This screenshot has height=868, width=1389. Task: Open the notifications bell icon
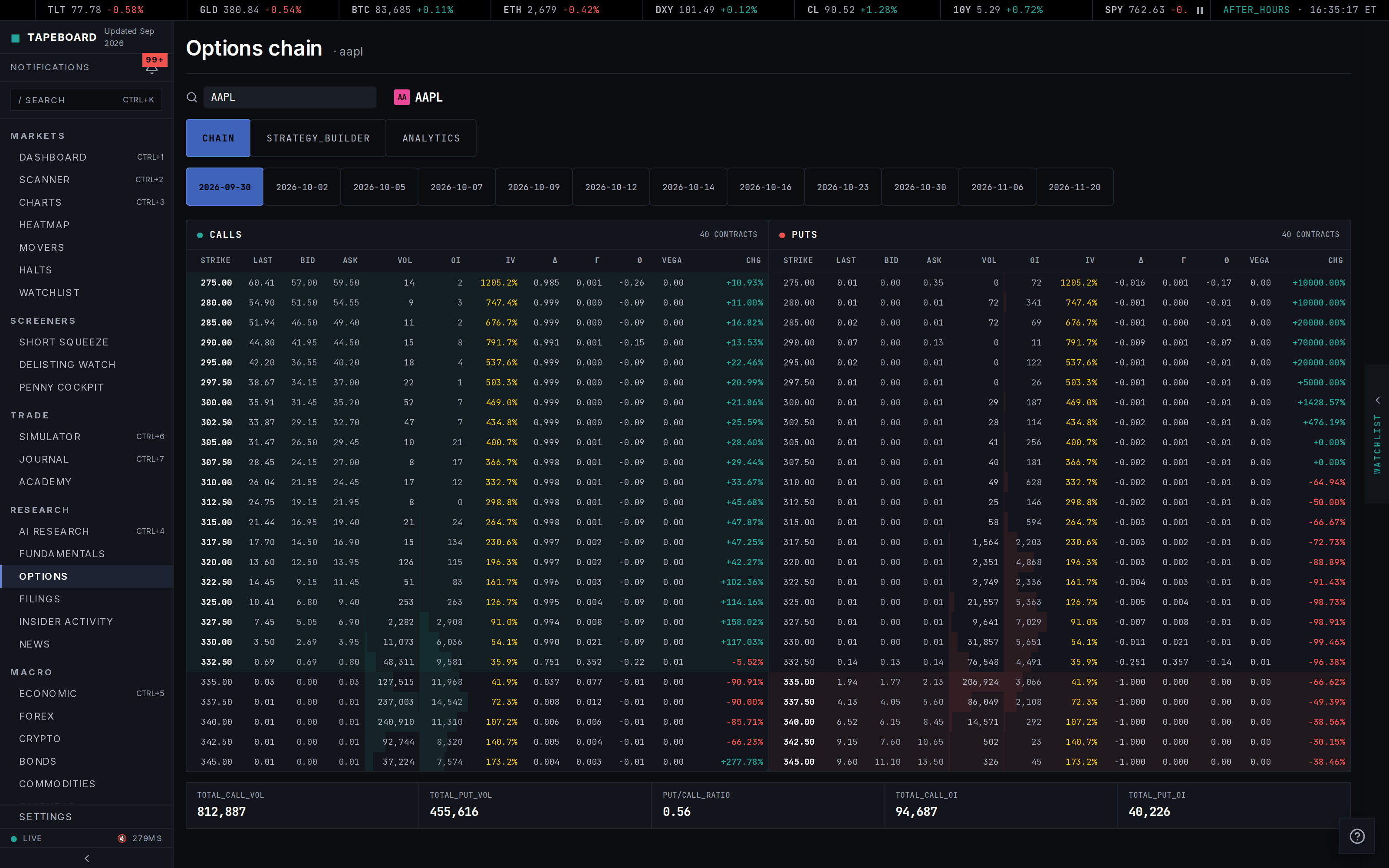(151, 68)
